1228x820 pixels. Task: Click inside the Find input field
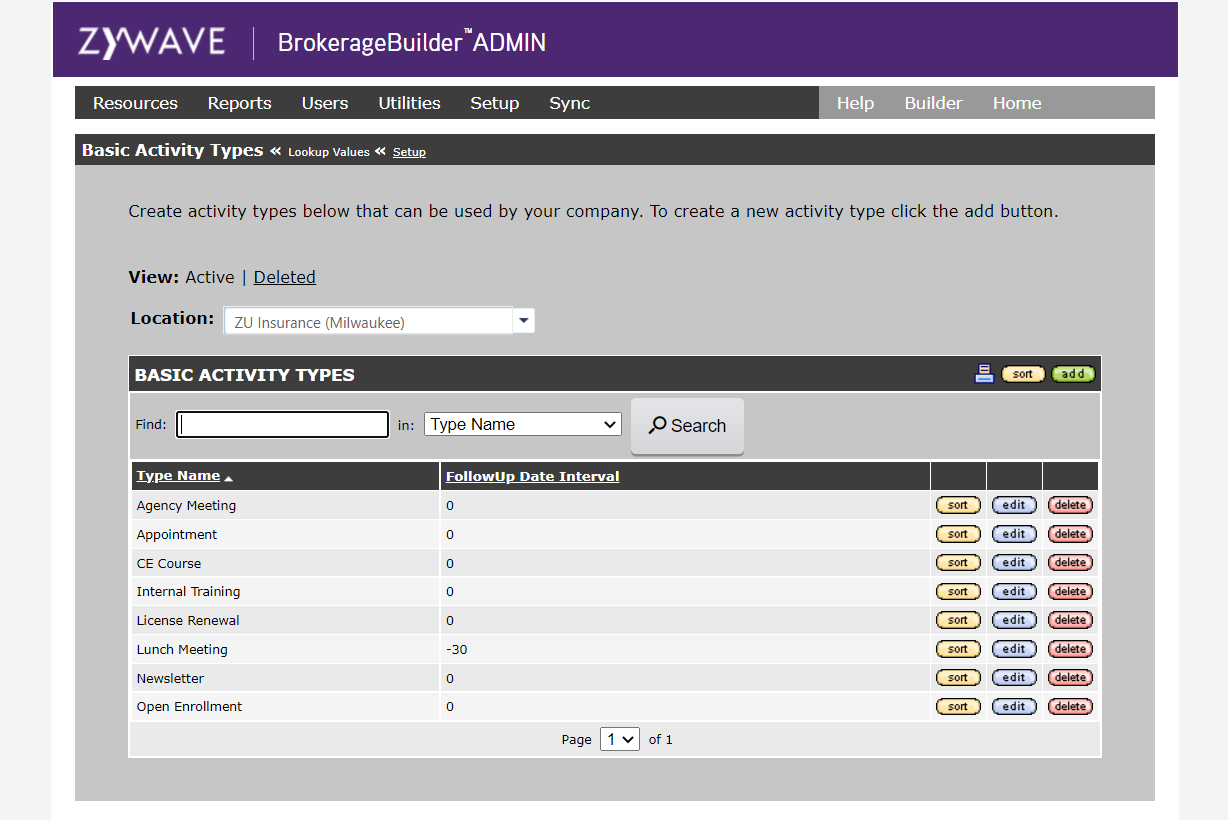282,424
